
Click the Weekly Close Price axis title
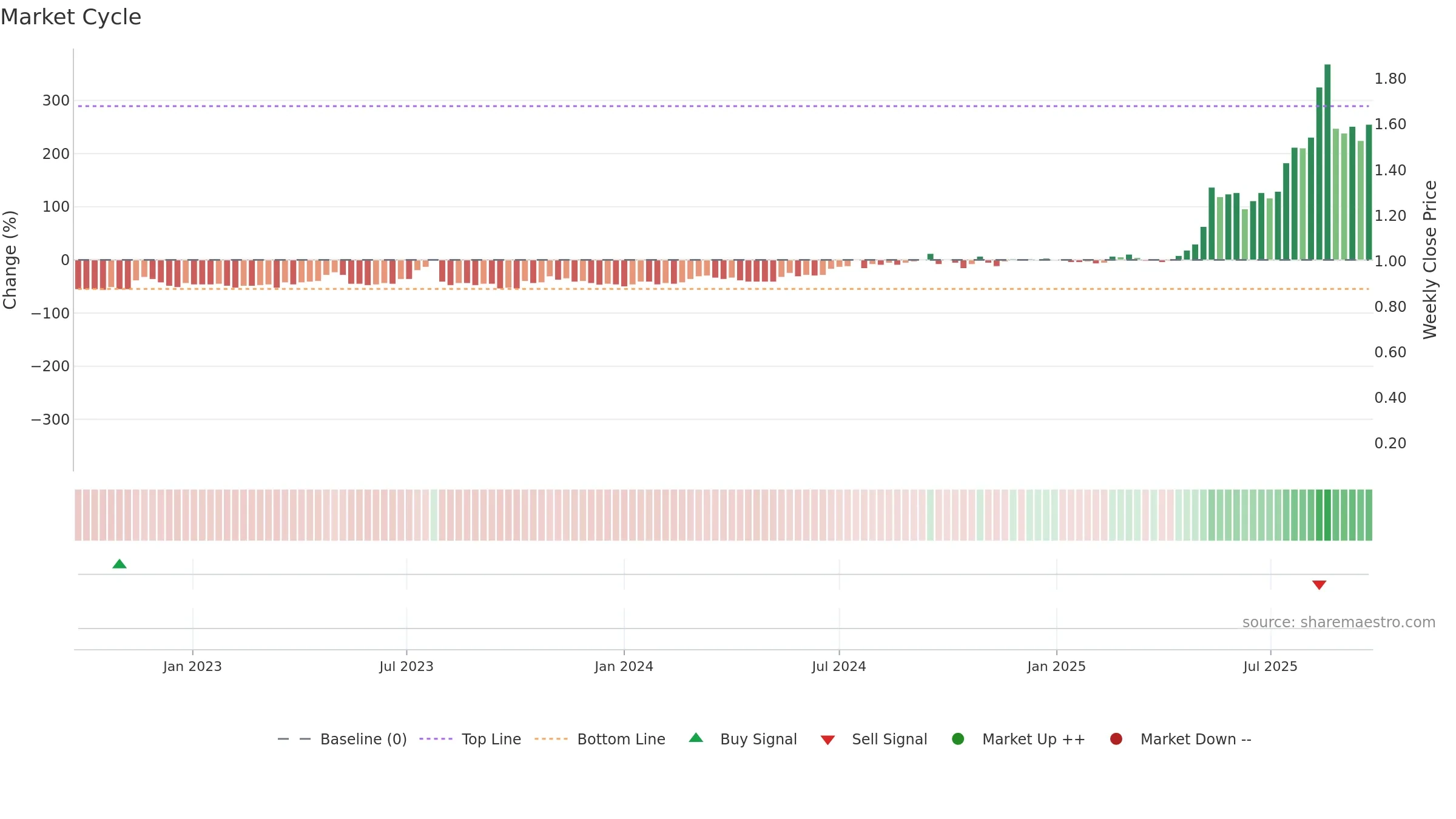1430,260
